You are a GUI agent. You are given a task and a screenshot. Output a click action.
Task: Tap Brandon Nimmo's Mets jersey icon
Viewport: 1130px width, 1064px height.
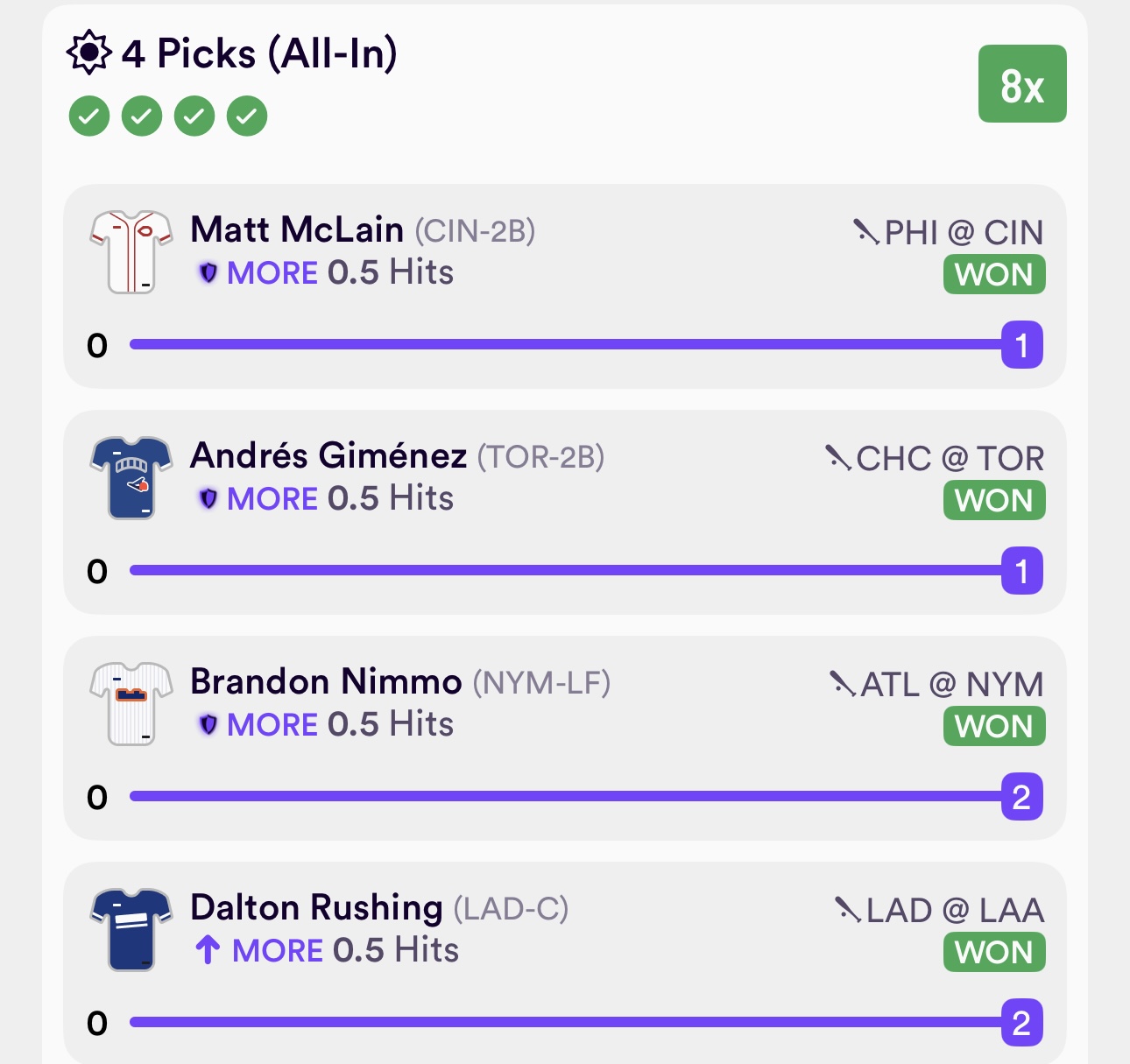click(x=131, y=704)
